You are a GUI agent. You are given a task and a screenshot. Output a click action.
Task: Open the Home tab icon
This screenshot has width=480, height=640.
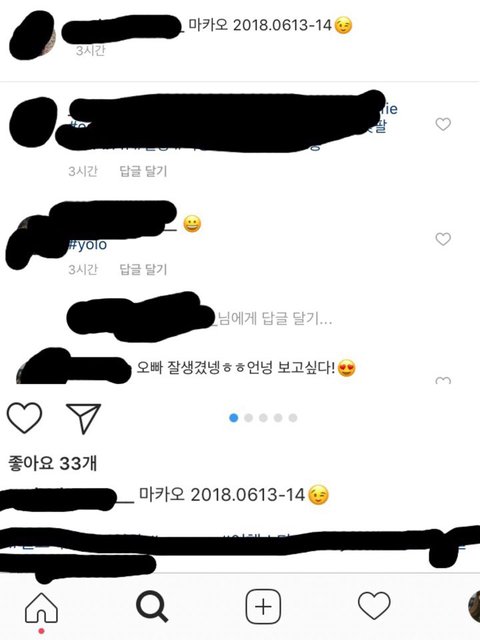[41, 607]
